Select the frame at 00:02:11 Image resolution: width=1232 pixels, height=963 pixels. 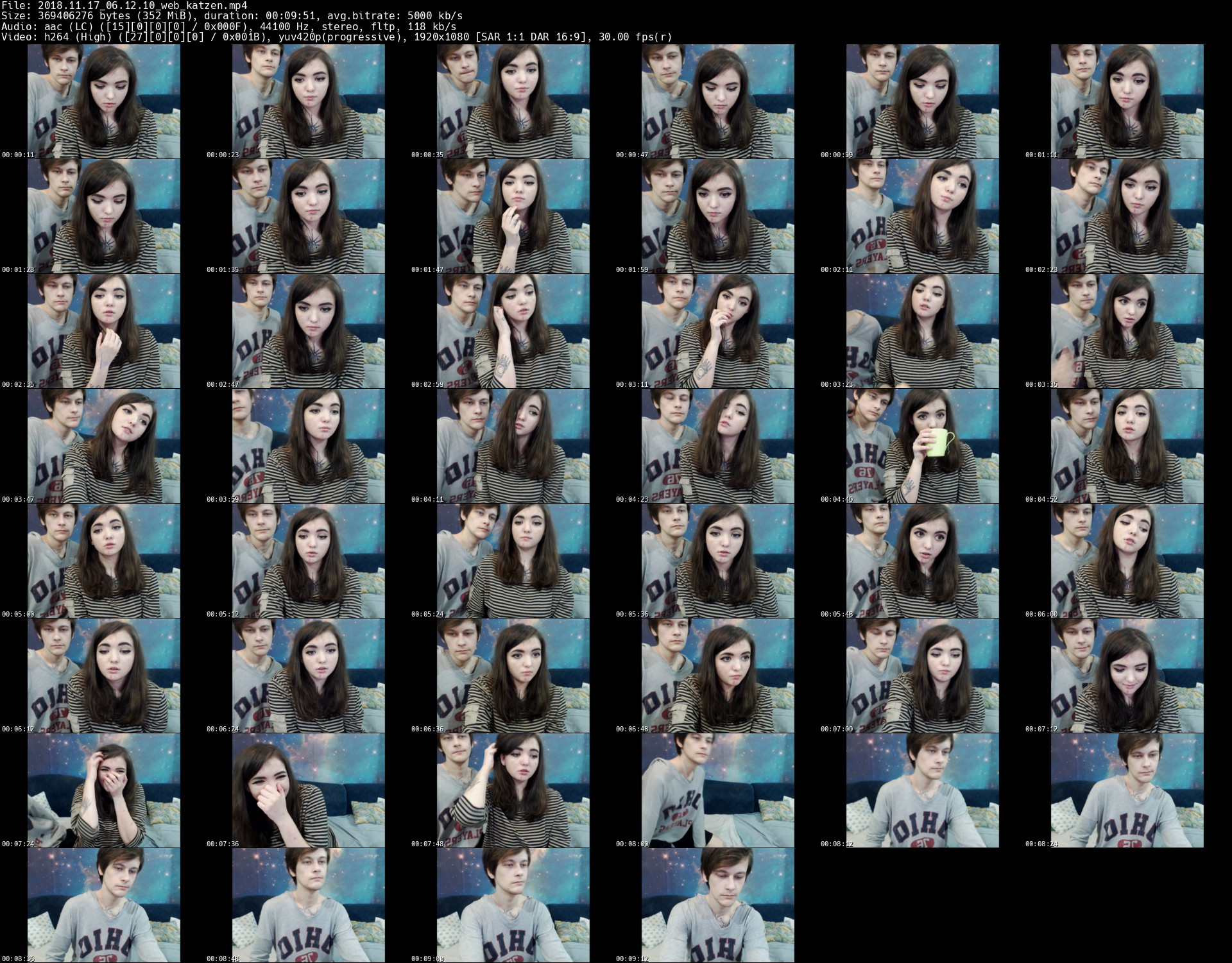922,216
